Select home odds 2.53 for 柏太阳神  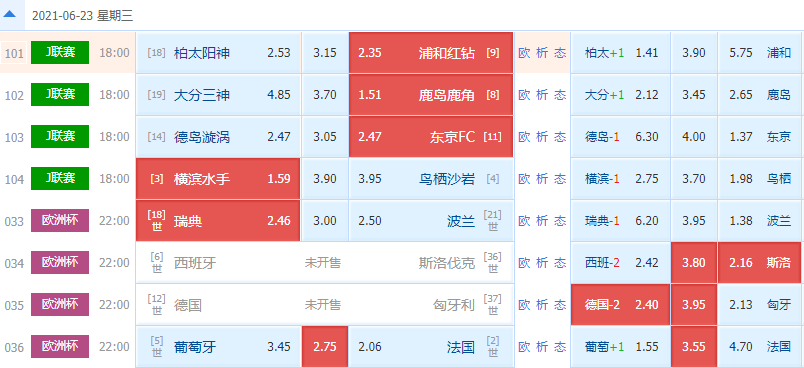tap(218, 53)
